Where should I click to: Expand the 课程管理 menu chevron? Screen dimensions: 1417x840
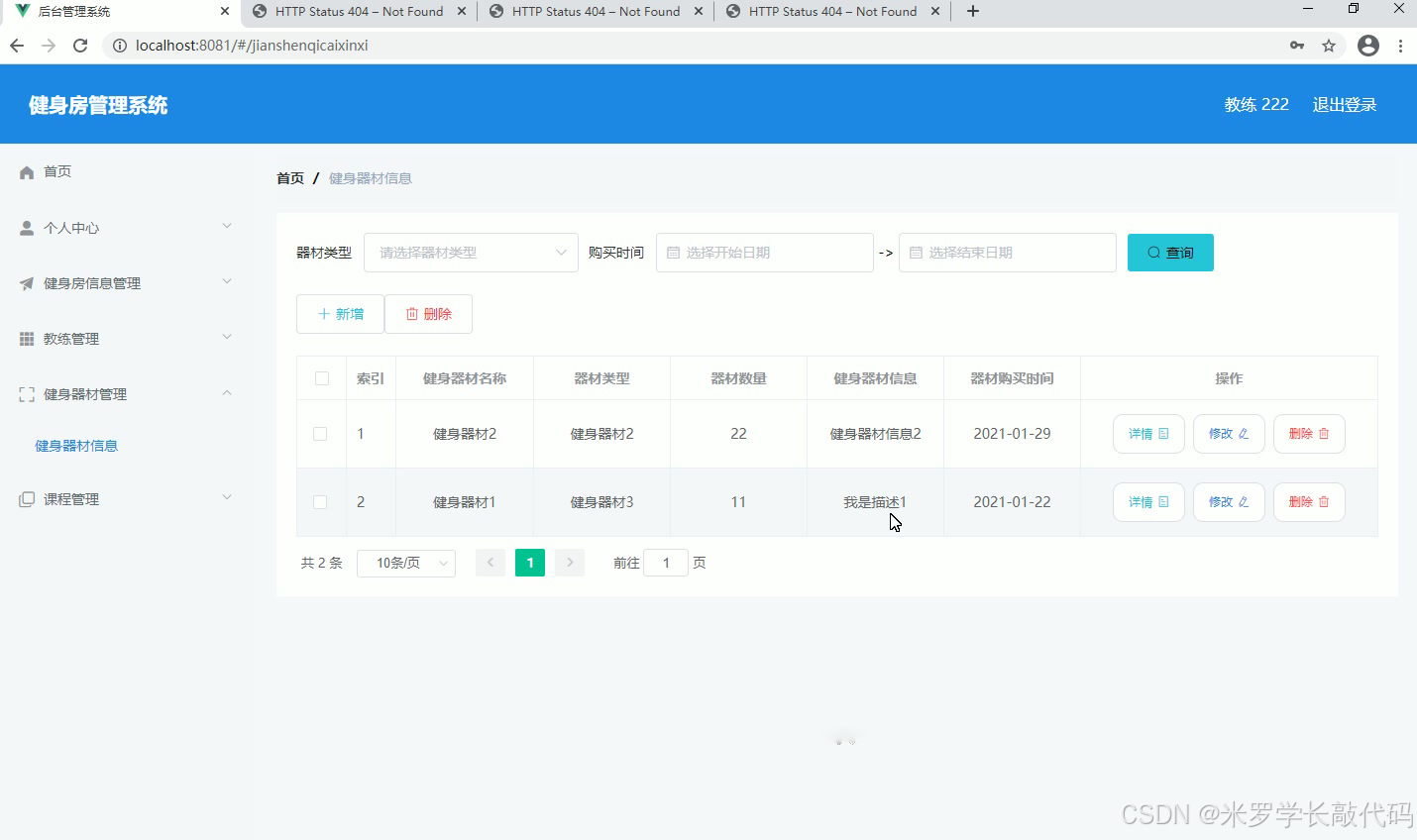coord(227,498)
